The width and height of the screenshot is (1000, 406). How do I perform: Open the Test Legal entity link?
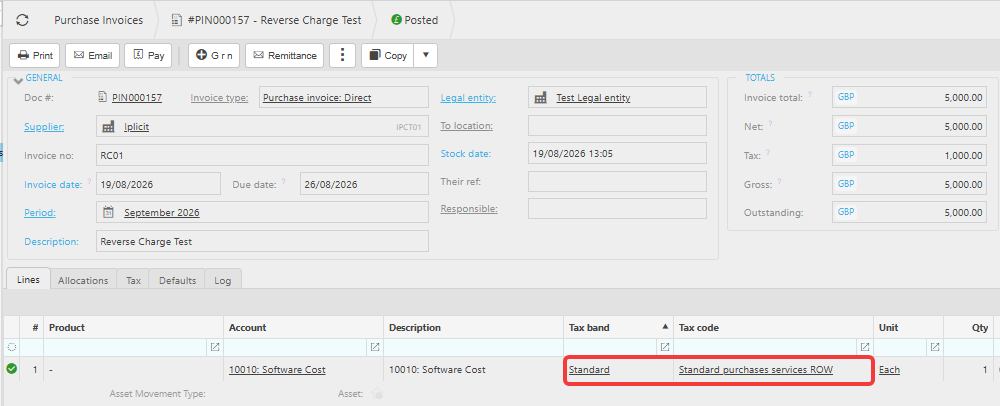[593, 98]
